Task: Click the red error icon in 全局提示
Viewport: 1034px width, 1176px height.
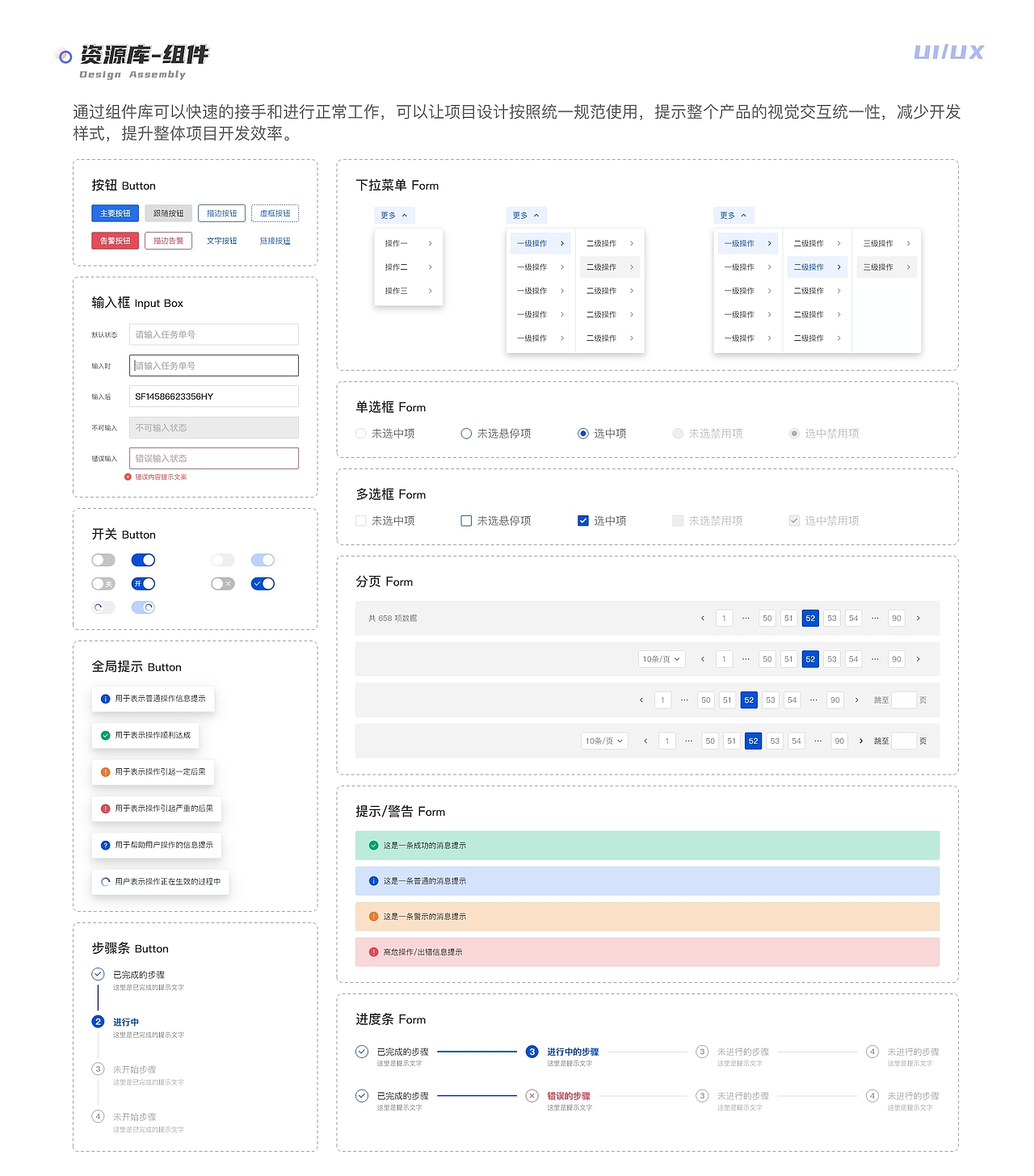Action: click(104, 808)
